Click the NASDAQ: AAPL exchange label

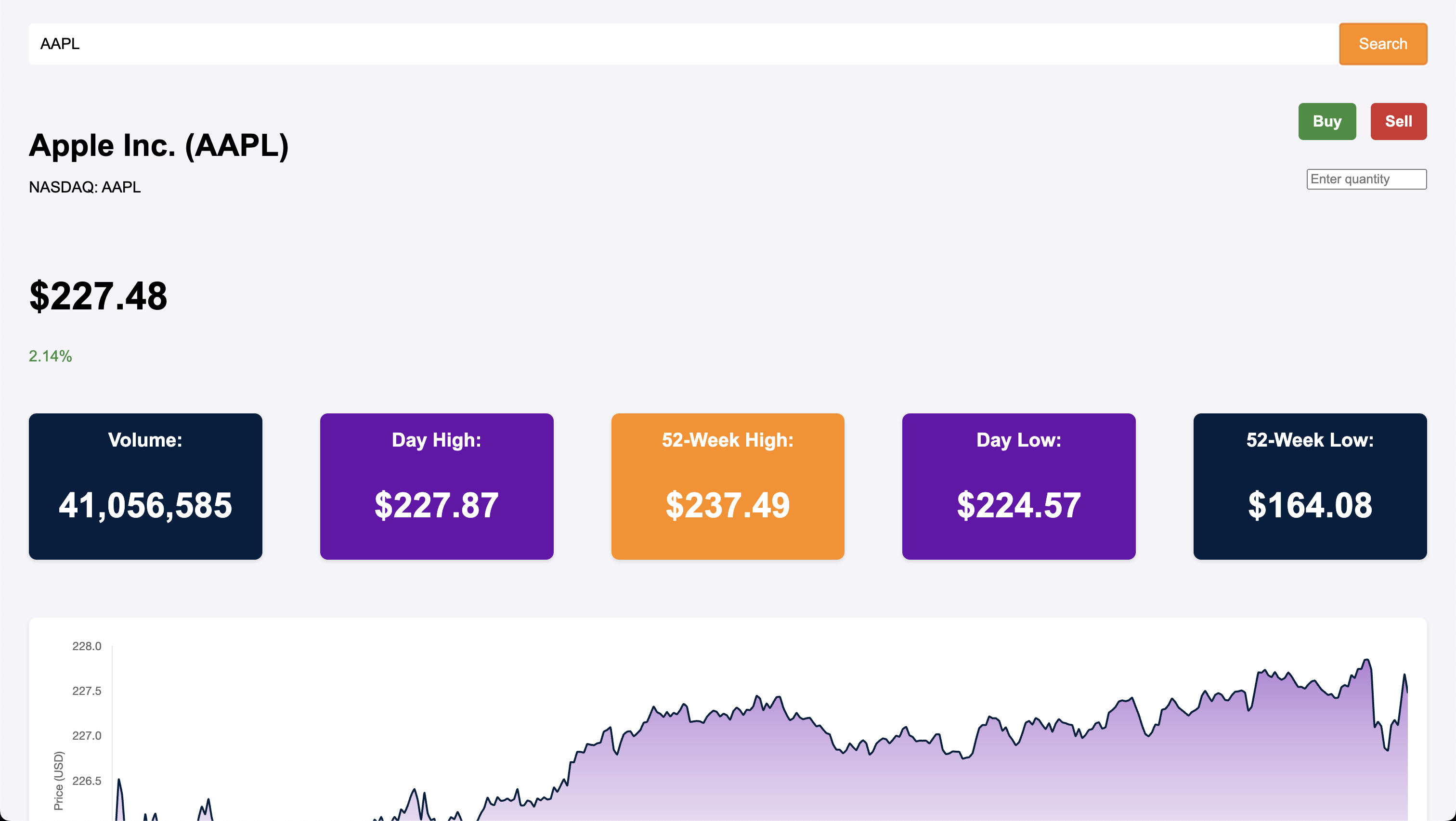(85, 187)
